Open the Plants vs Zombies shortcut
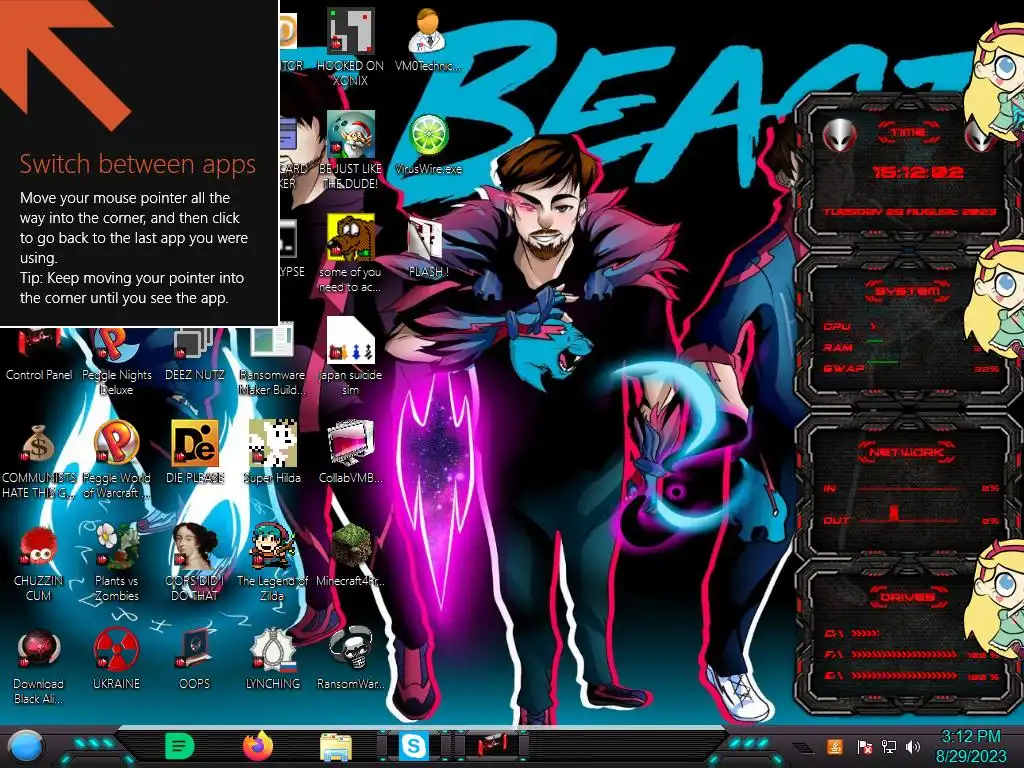This screenshot has width=1024, height=768. coord(116,563)
